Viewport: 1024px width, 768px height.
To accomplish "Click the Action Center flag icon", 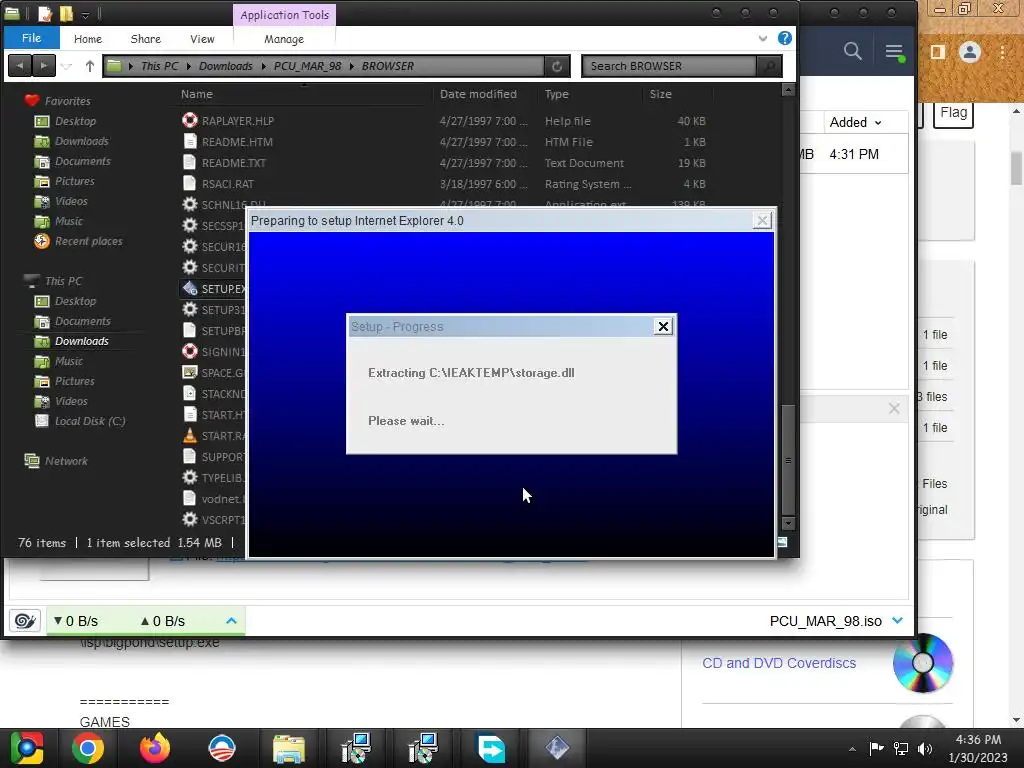I will point(876,748).
